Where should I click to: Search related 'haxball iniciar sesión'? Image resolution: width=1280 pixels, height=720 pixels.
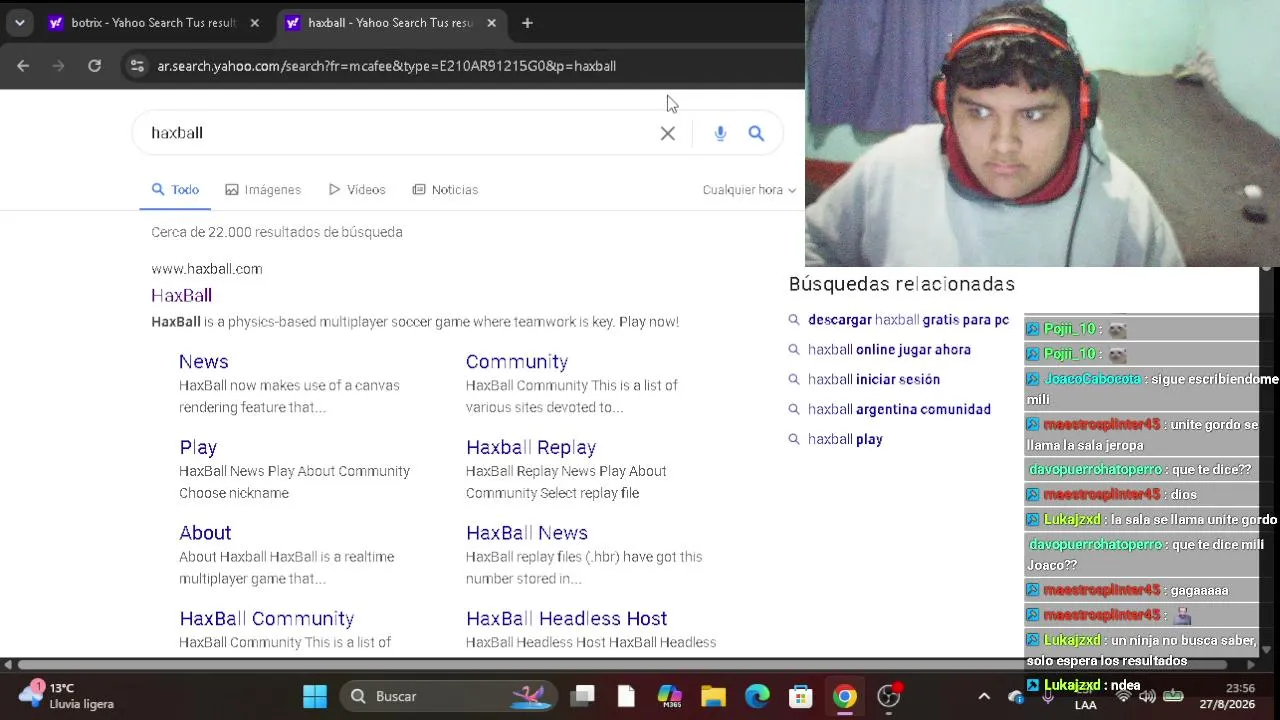pyautogui.click(x=874, y=380)
